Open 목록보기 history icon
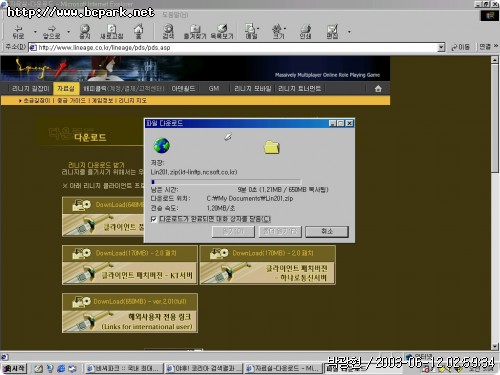500x375 pixels. (x=222, y=32)
